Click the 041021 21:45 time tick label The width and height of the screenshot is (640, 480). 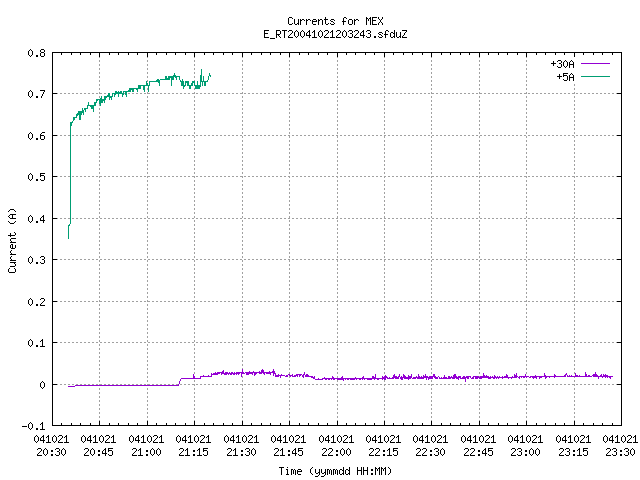point(288,446)
